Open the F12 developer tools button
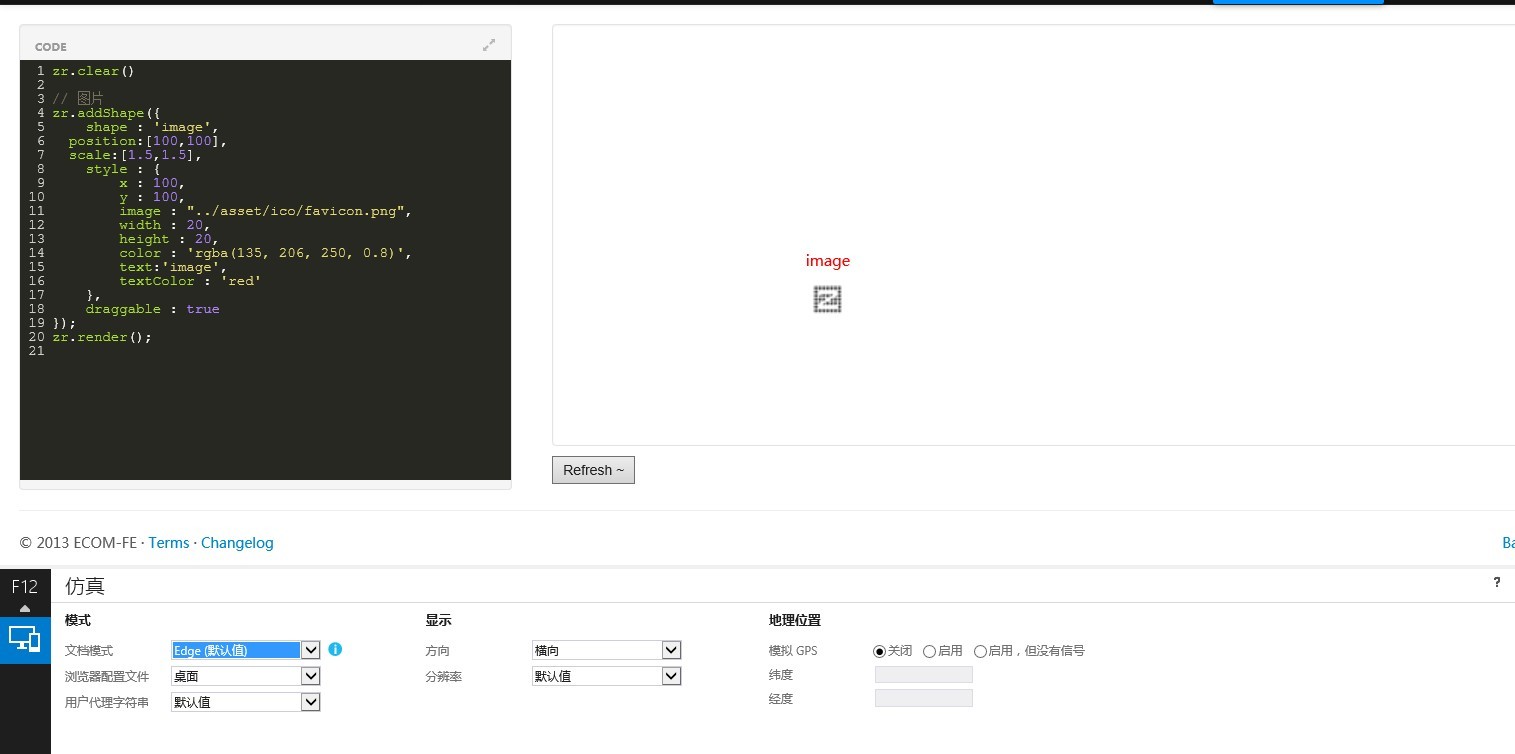 point(25,587)
